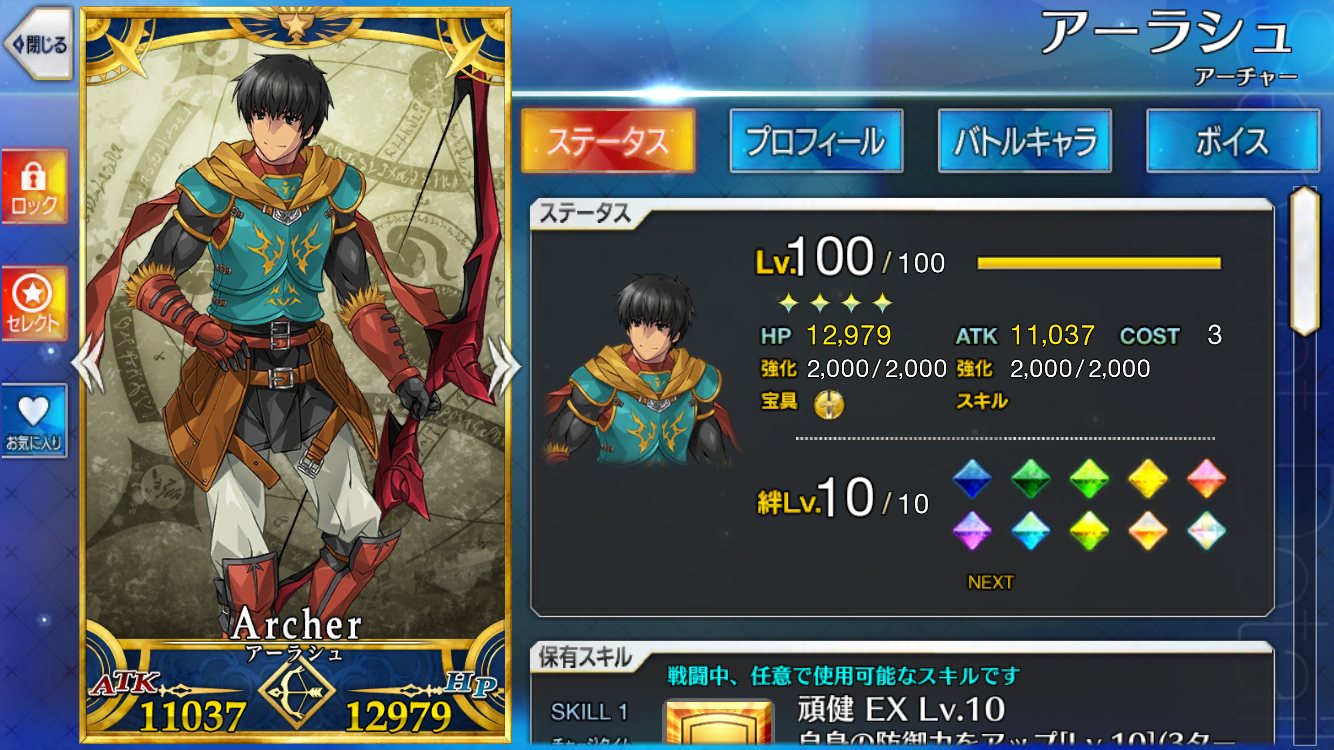The image size is (1334, 750).
Task: Click the 閉じる close button
Action: (37, 44)
